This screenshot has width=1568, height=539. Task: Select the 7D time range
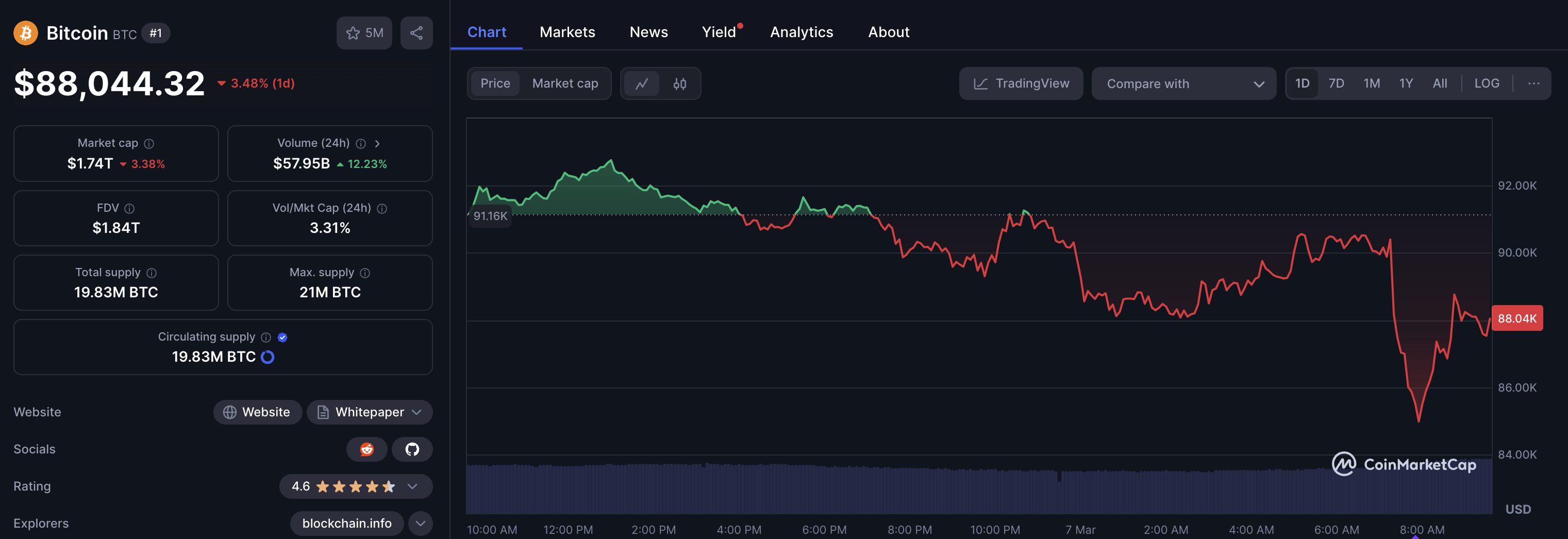pyautogui.click(x=1336, y=83)
